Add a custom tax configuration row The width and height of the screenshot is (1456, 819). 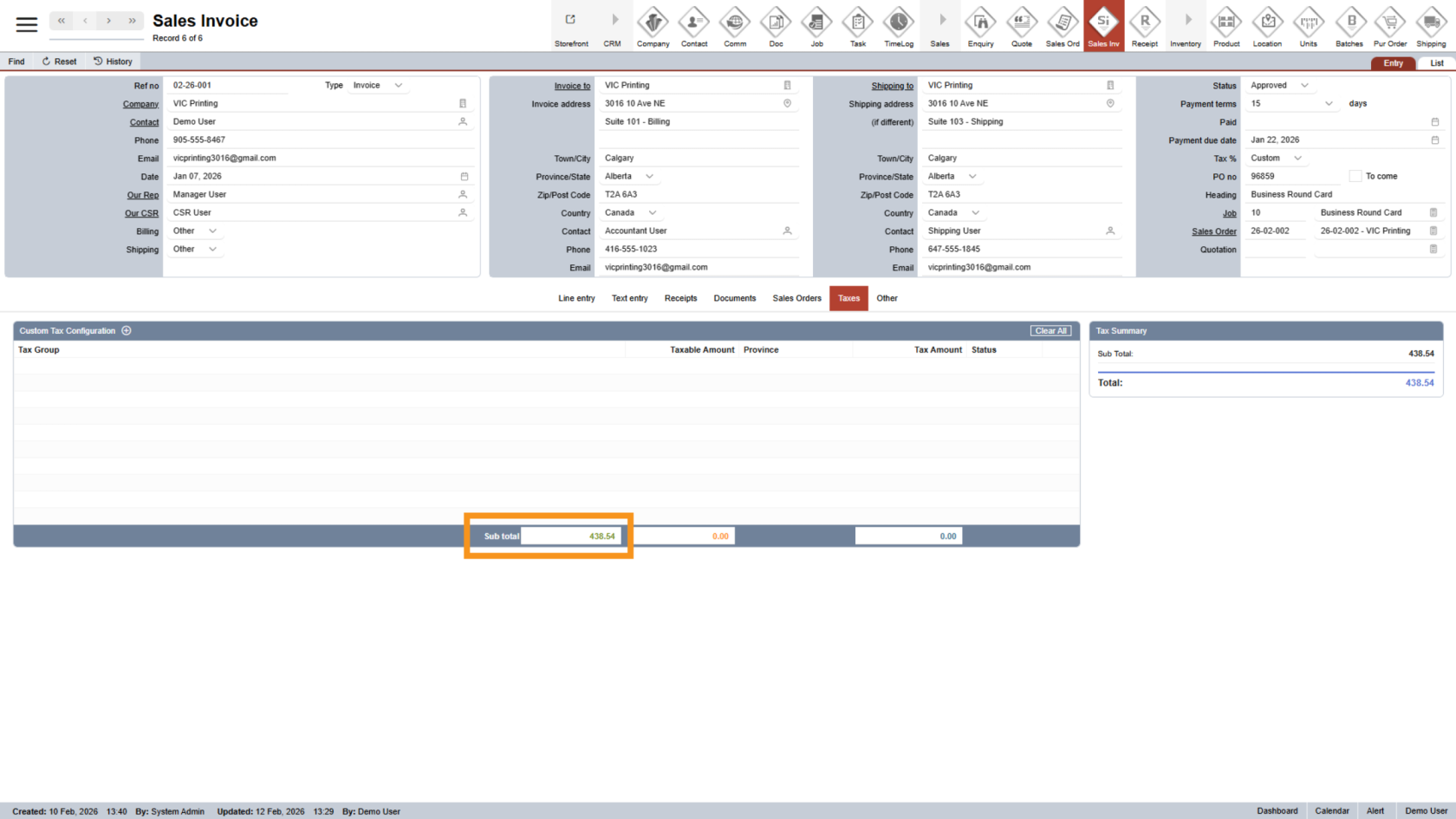point(127,331)
